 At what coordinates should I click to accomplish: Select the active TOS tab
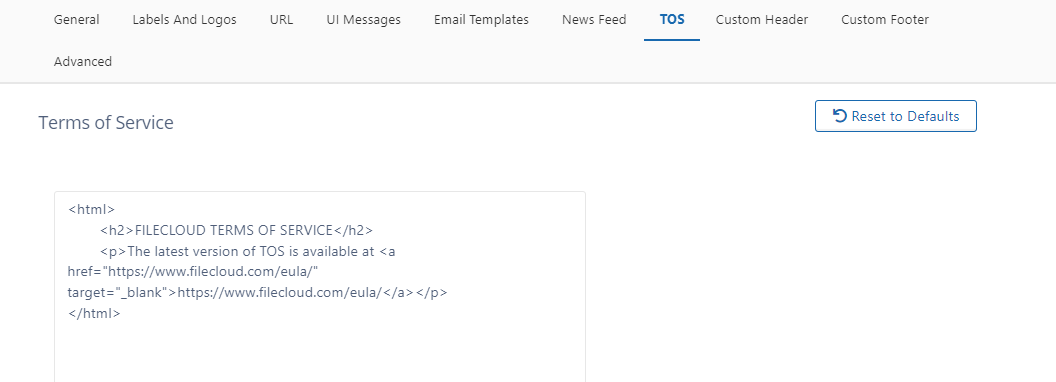[x=672, y=20]
